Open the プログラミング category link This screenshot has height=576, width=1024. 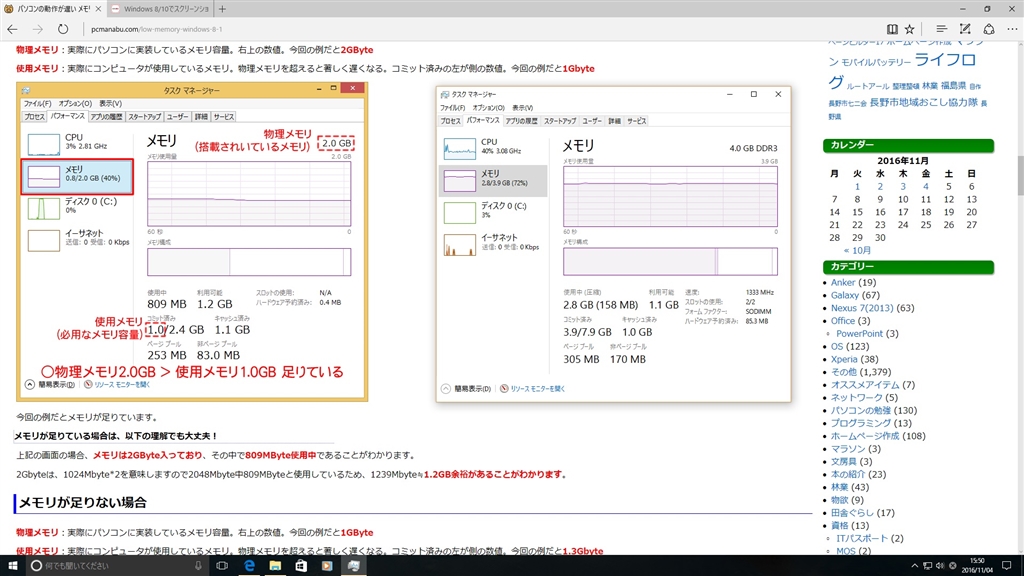(x=863, y=423)
